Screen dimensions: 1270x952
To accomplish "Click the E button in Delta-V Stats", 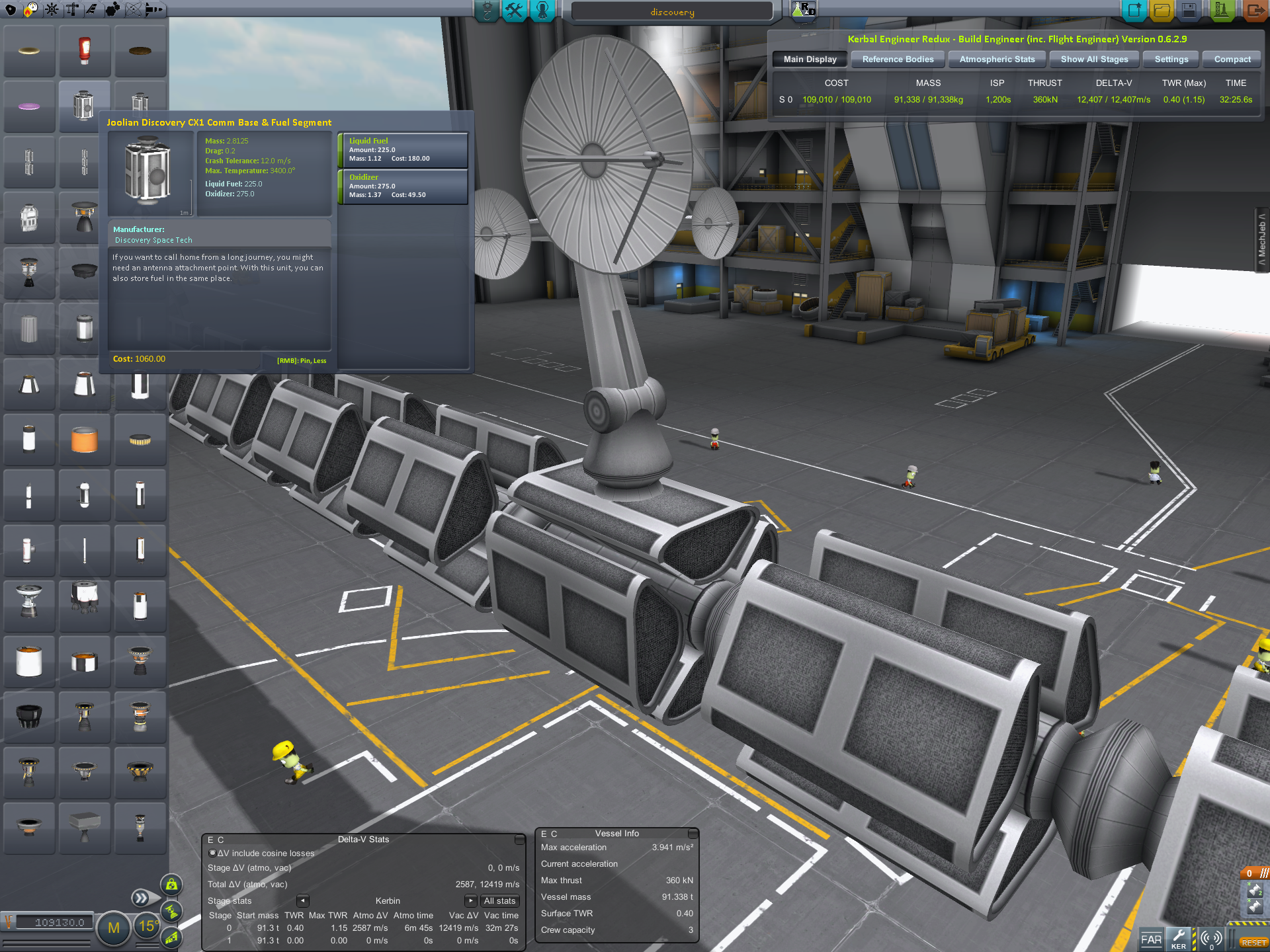I will [211, 840].
